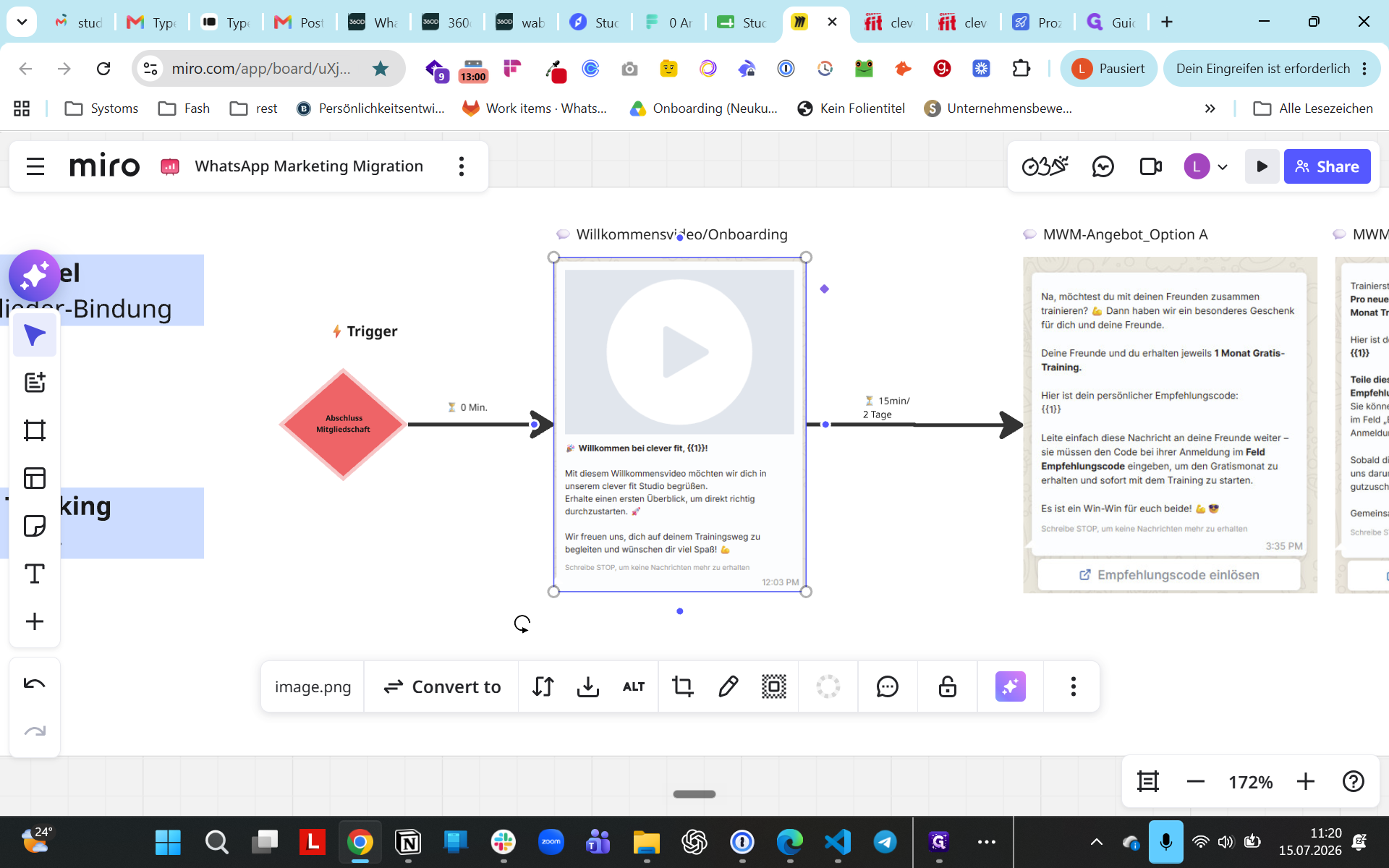Open user avatar collaborators dropdown

pyautogui.click(x=1206, y=166)
